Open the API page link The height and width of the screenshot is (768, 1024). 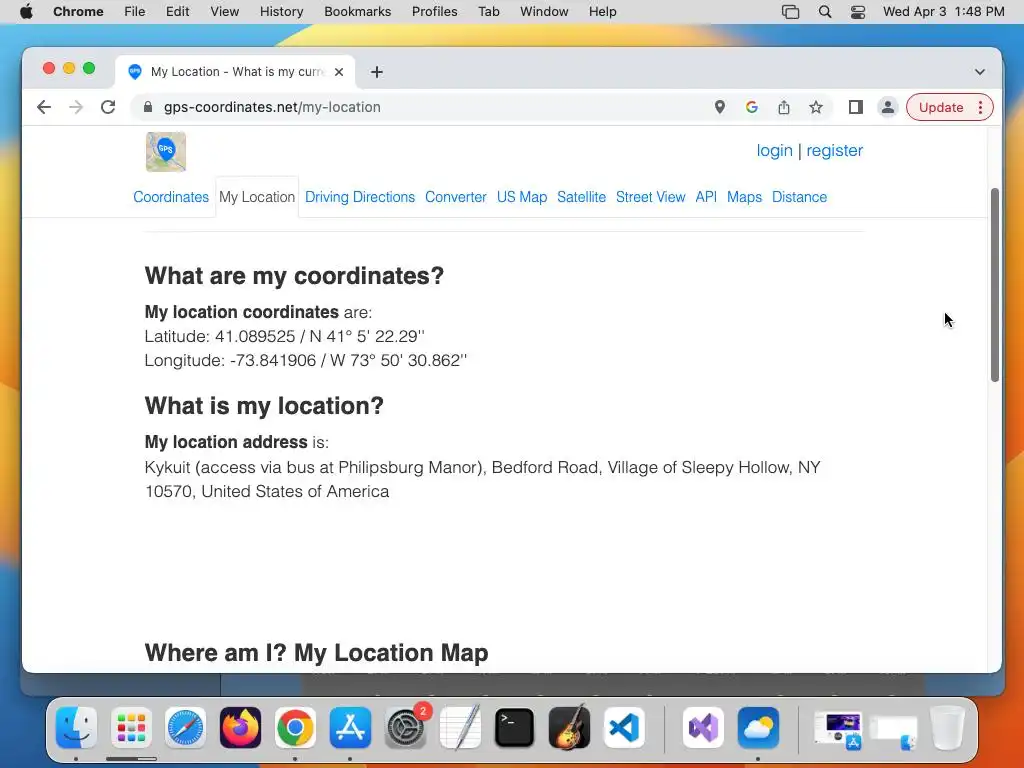706,197
